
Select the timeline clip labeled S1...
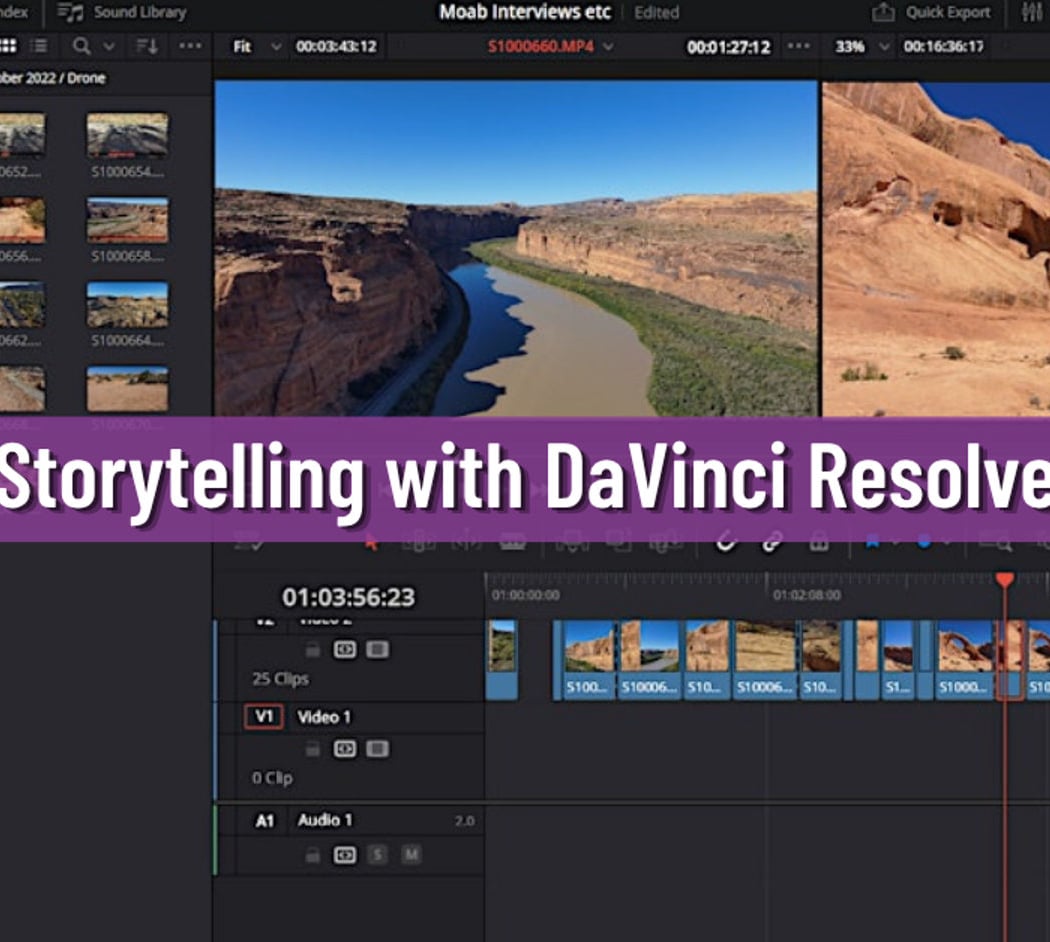click(897, 660)
